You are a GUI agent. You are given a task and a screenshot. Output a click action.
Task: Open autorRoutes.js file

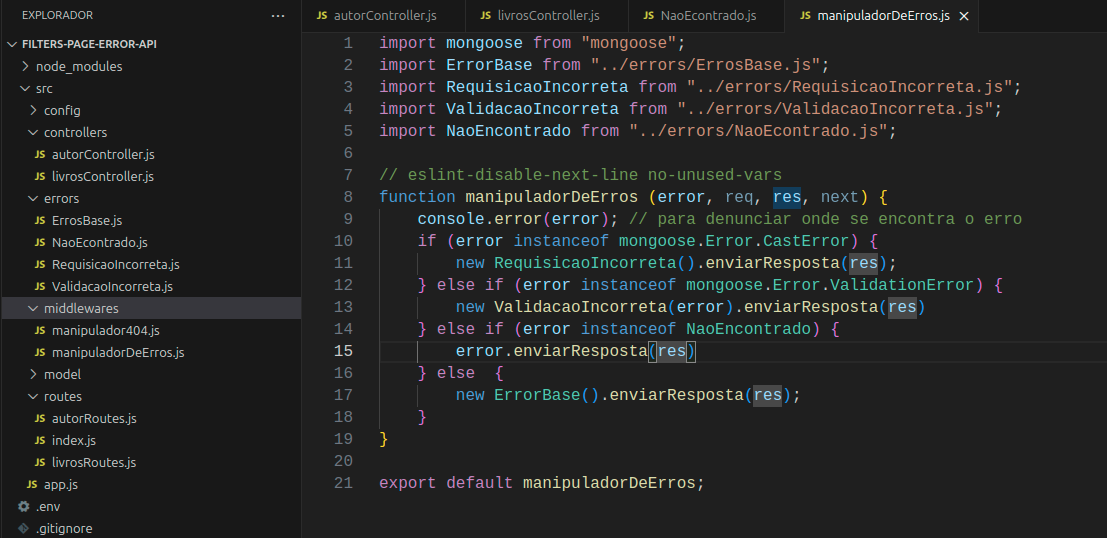coord(94,419)
